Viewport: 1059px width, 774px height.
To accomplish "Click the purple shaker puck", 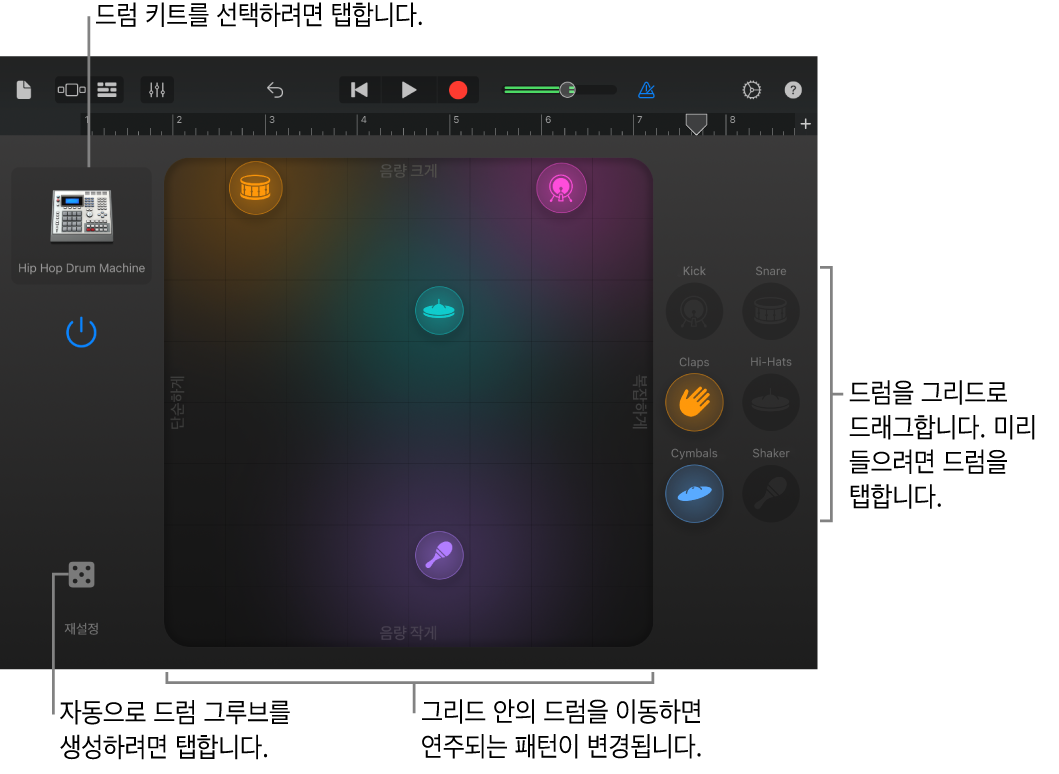I will pyautogui.click(x=439, y=555).
